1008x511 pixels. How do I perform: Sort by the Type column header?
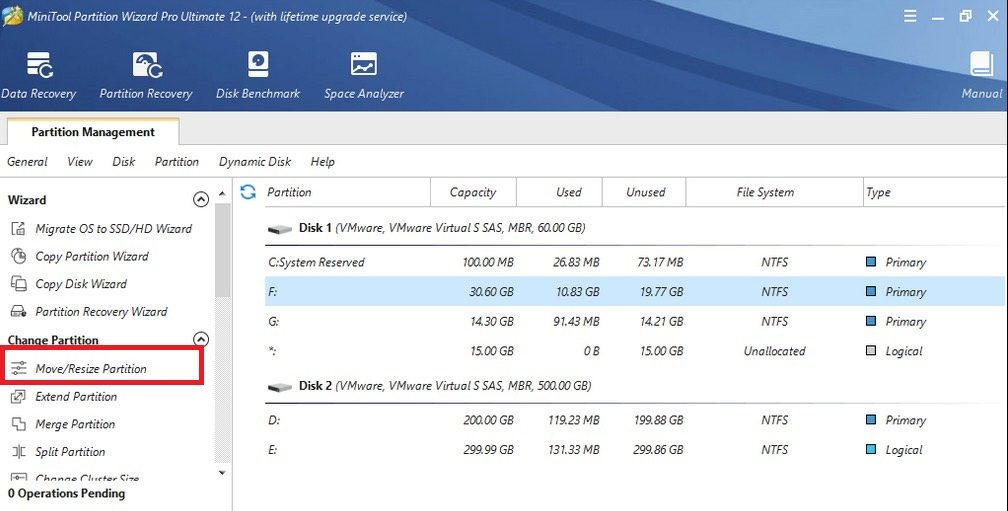(878, 192)
